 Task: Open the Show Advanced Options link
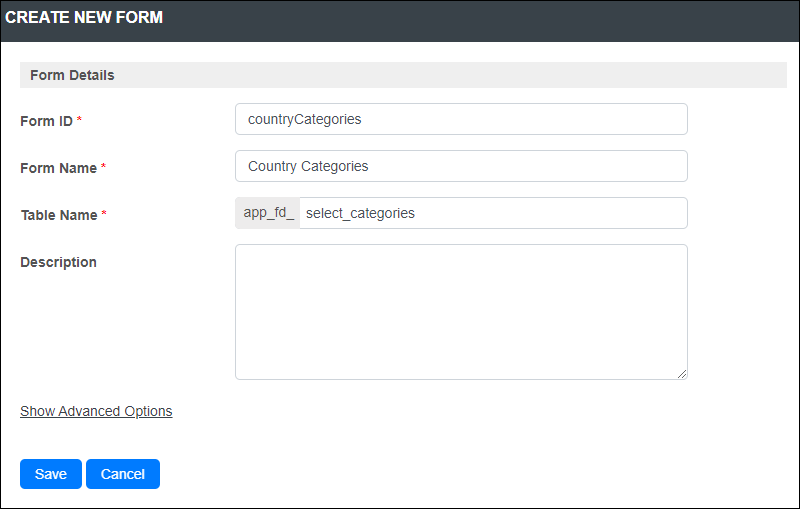coord(96,411)
